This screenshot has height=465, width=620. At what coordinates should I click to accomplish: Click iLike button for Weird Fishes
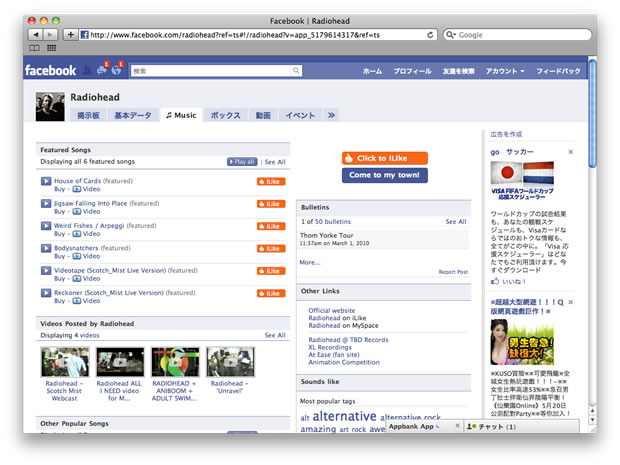(271, 226)
